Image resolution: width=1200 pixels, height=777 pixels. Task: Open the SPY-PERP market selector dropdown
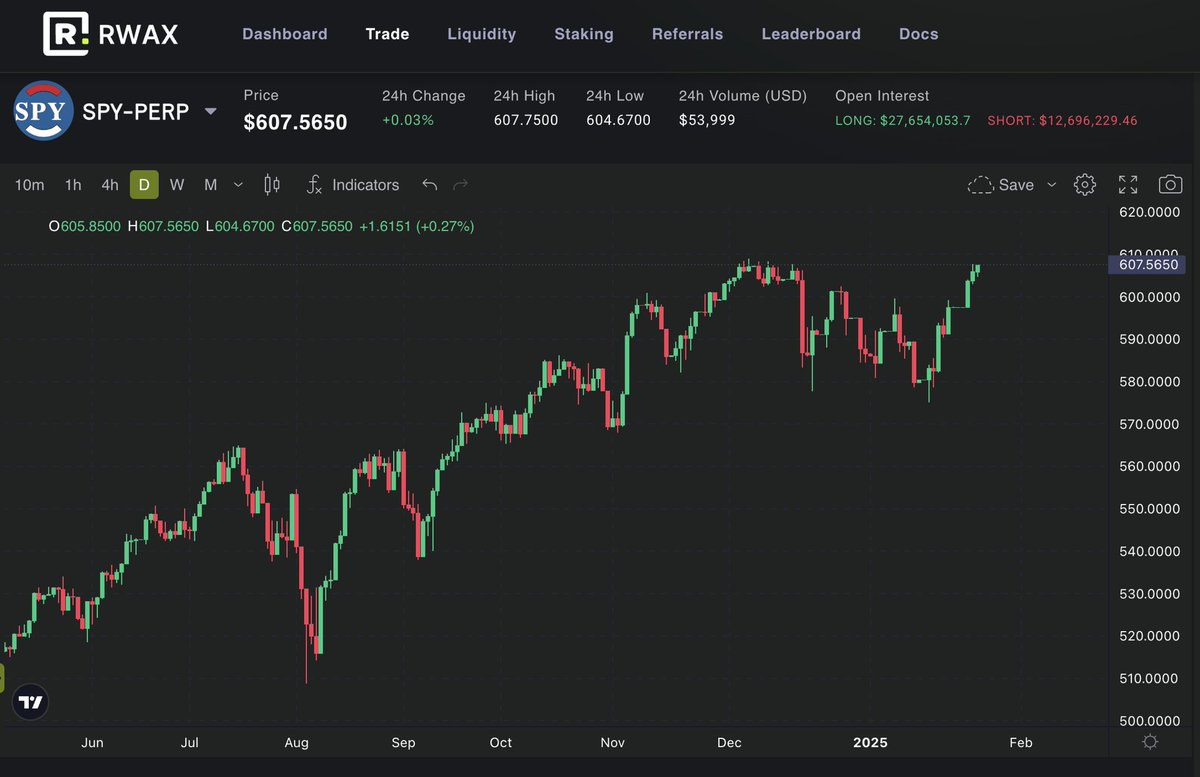(x=211, y=112)
